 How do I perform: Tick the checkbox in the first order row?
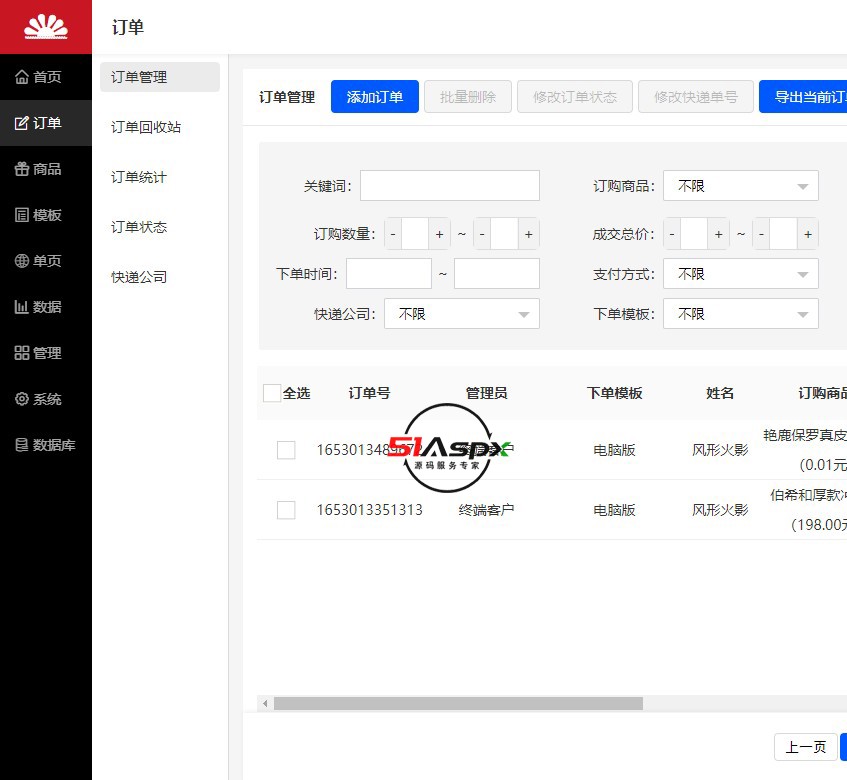[x=286, y=450]
